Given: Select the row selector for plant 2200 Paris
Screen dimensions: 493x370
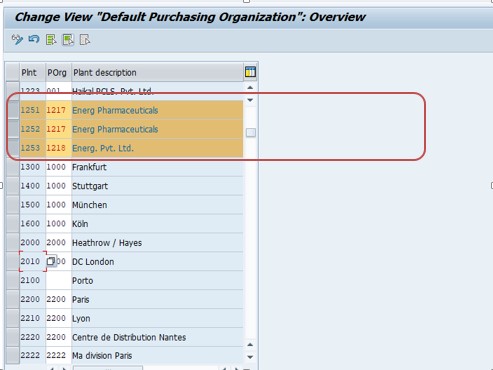Looking at the screenshot, I should coord(13,299).
